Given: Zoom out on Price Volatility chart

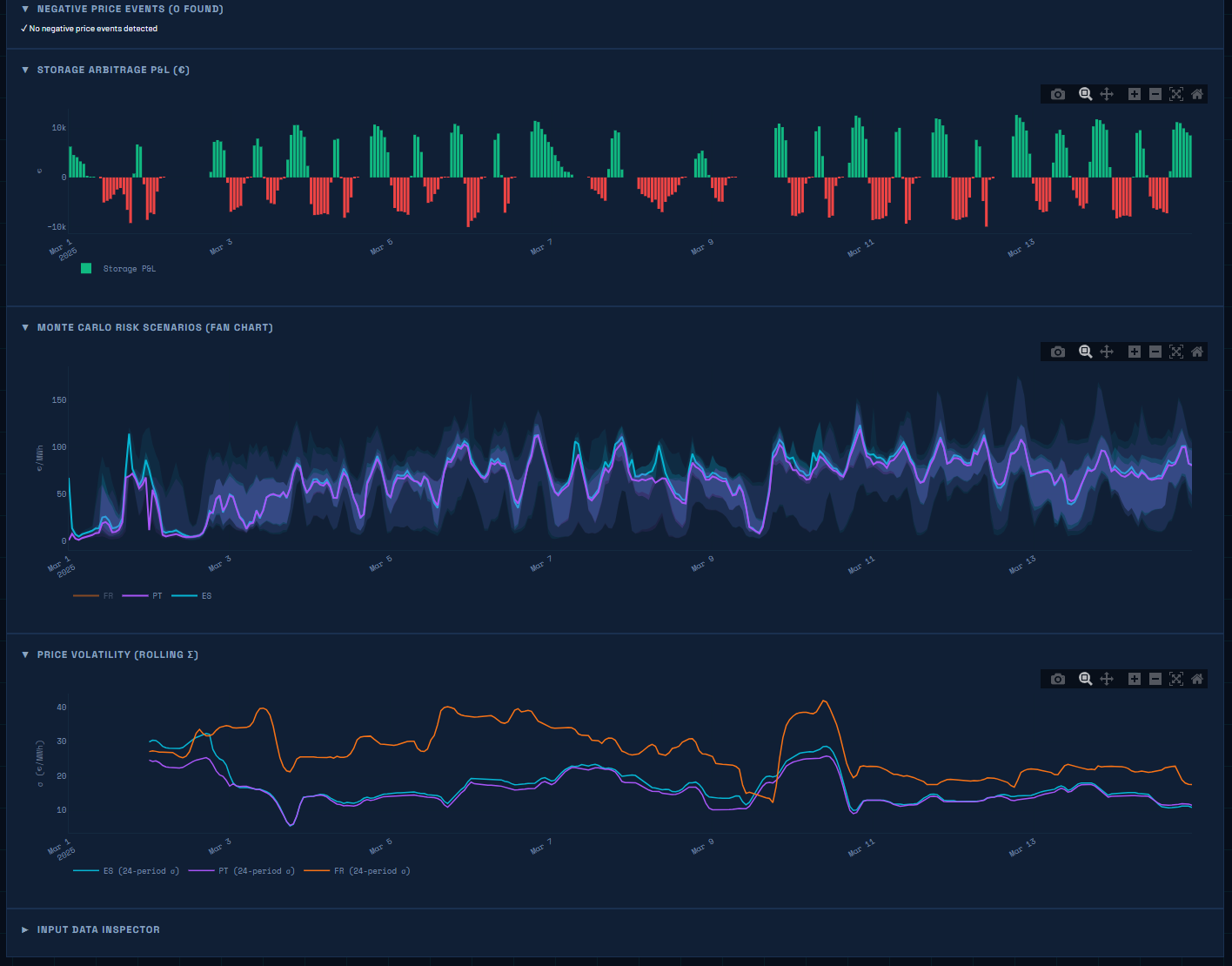Looking at the screenshot, I should 1155,679.
